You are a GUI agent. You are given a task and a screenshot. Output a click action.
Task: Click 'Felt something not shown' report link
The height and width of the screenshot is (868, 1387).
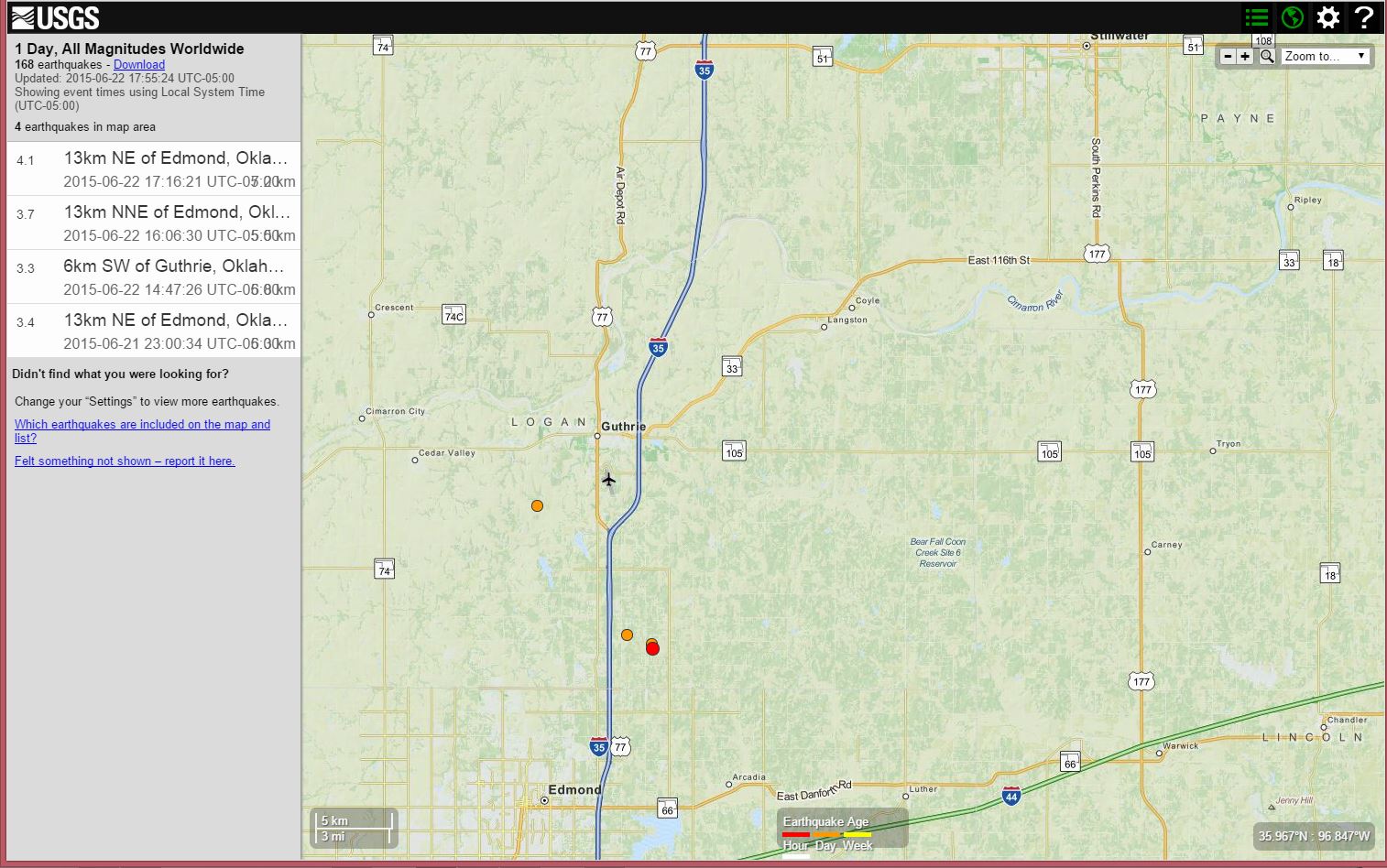[x=125, y=461]
